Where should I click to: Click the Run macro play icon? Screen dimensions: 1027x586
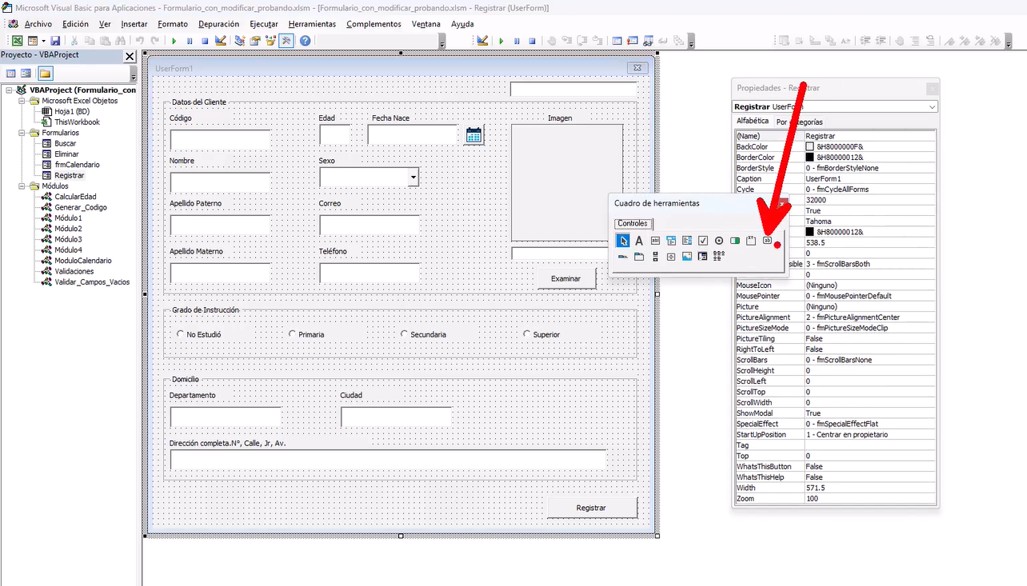tap(174, 41)
